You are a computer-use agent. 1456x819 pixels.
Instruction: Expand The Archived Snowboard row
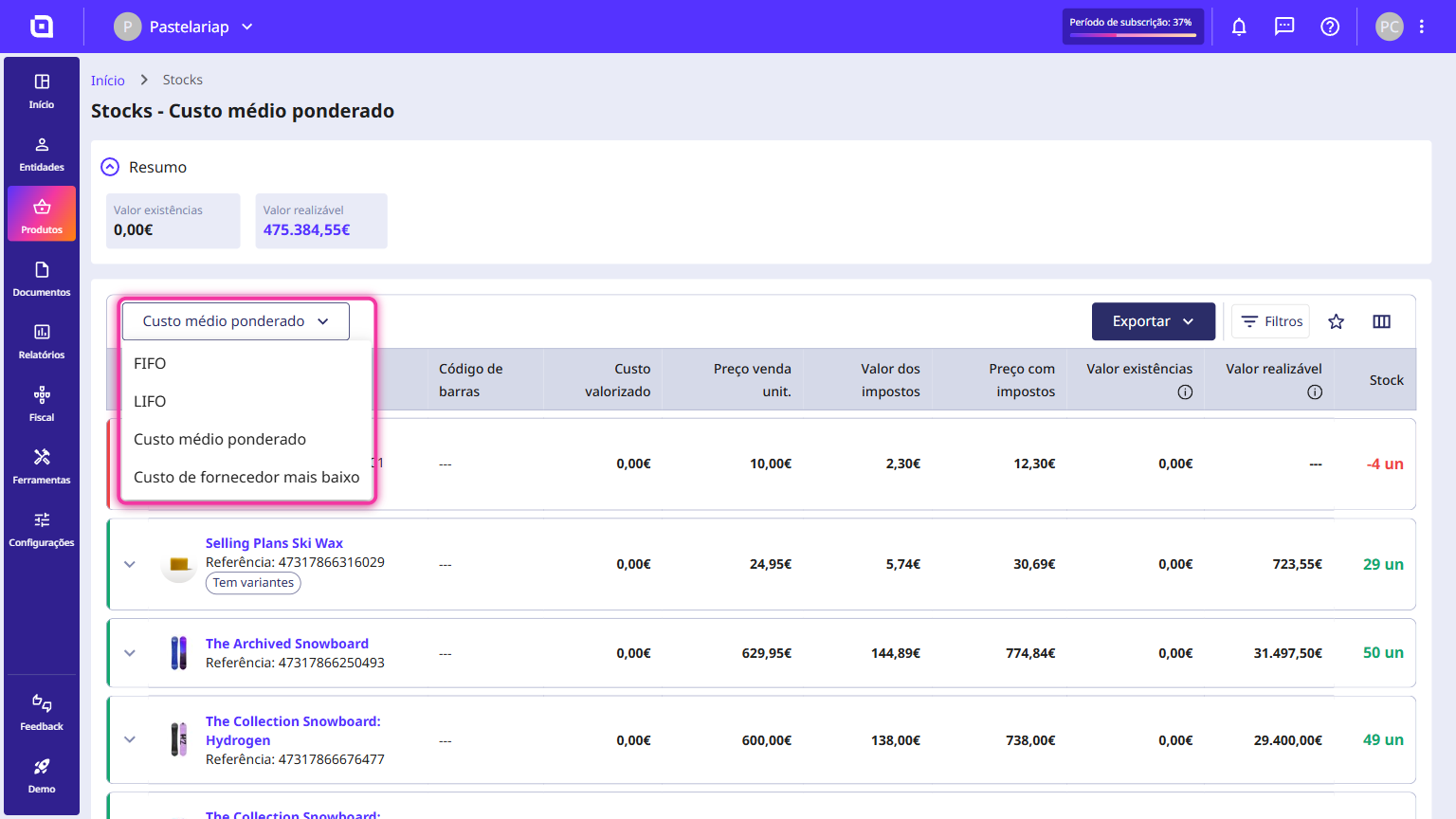(130, 653)
